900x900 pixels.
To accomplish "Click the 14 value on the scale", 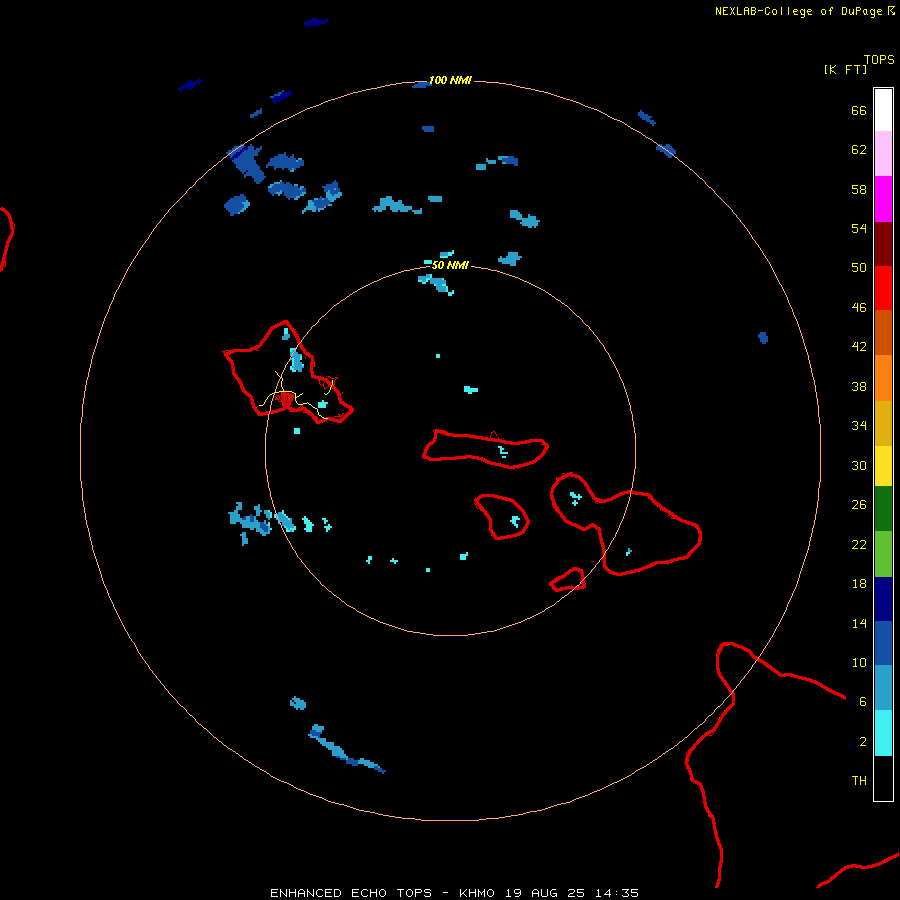I will 859,623.
